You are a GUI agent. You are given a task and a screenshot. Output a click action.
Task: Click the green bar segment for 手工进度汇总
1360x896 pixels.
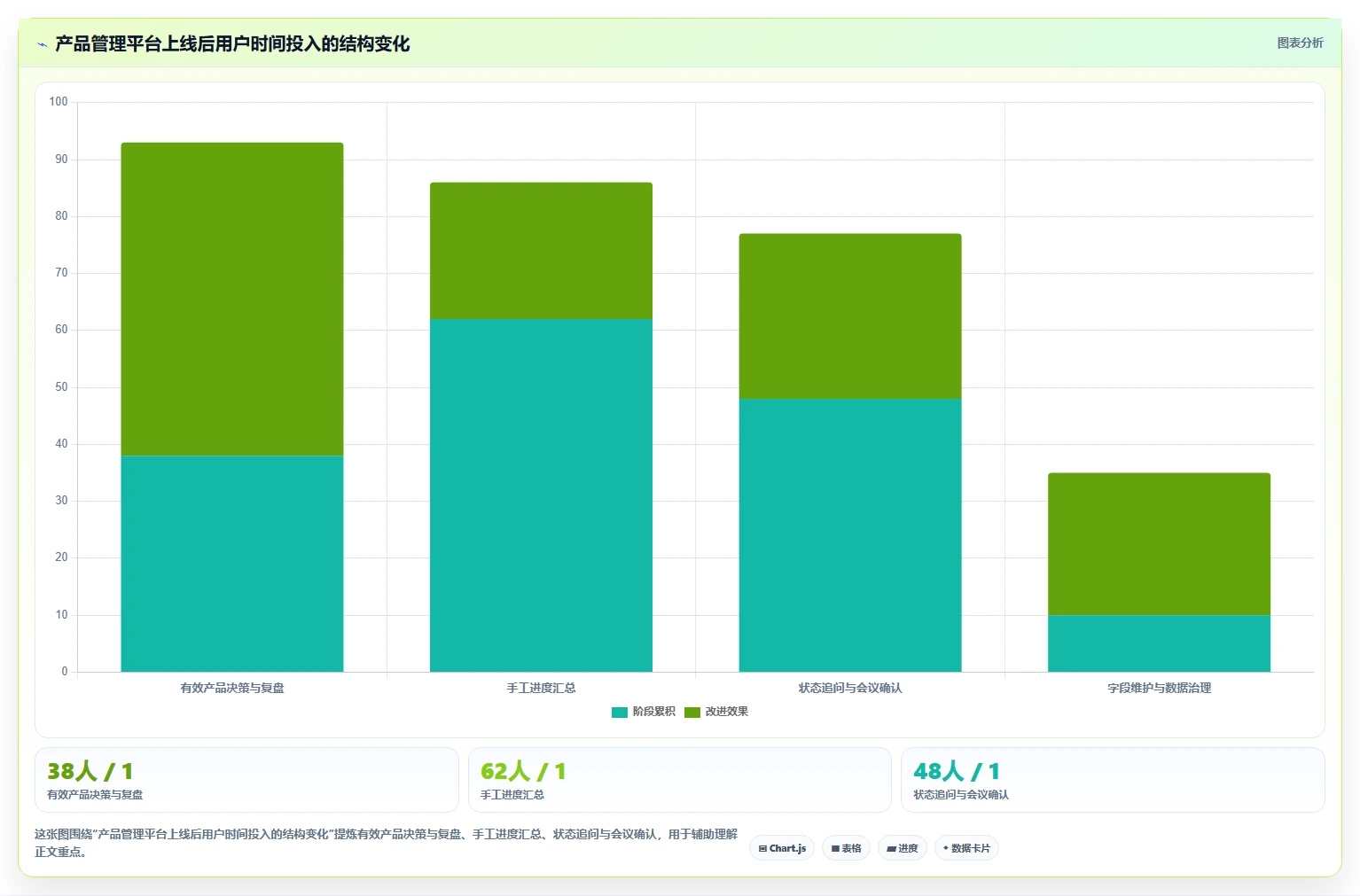[x=541, y=251]
